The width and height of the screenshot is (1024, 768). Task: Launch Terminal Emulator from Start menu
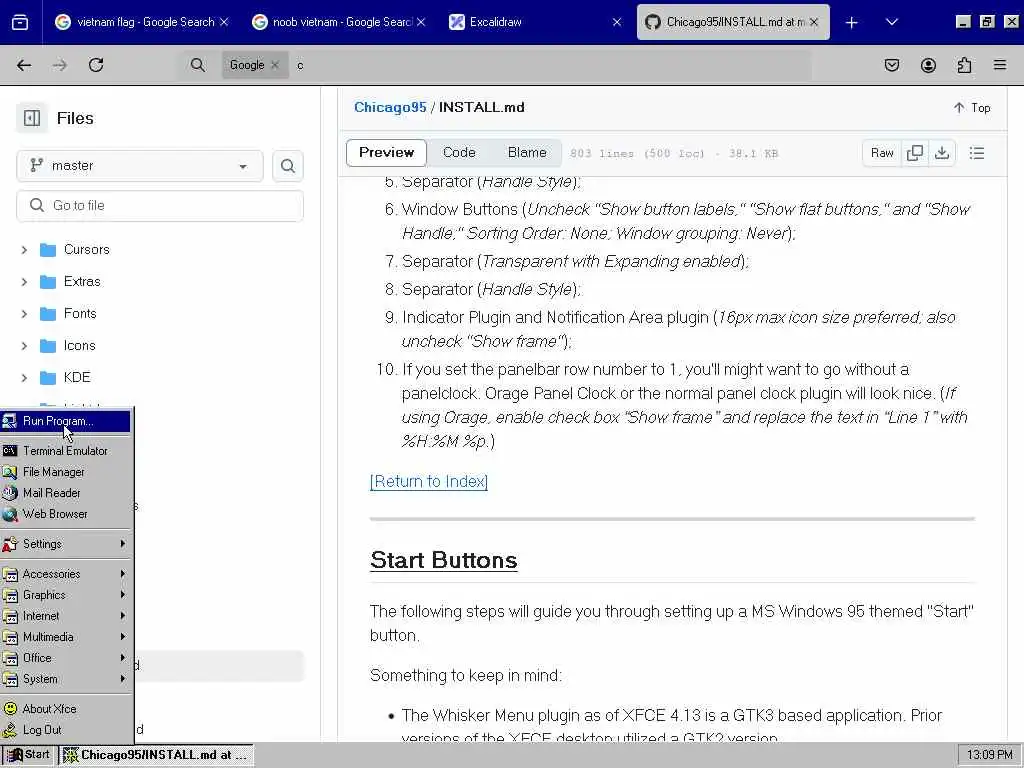click(x=66, y=451)
